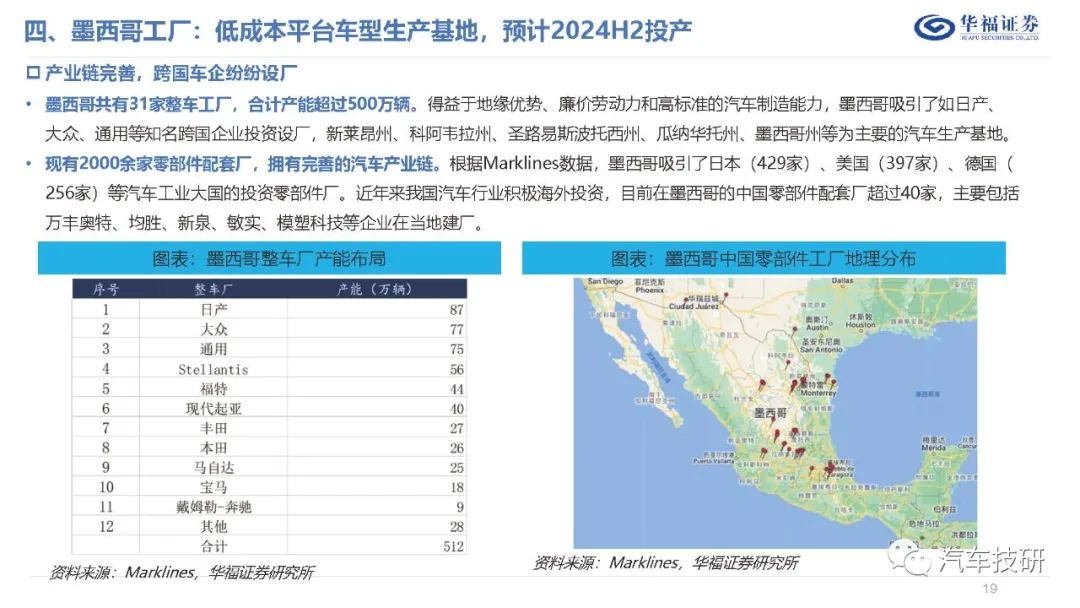Image resolution: width=1080 pixels, height=608 pixels.
Task: Click the 产能（万辆） column header
Action: (375, 289)
